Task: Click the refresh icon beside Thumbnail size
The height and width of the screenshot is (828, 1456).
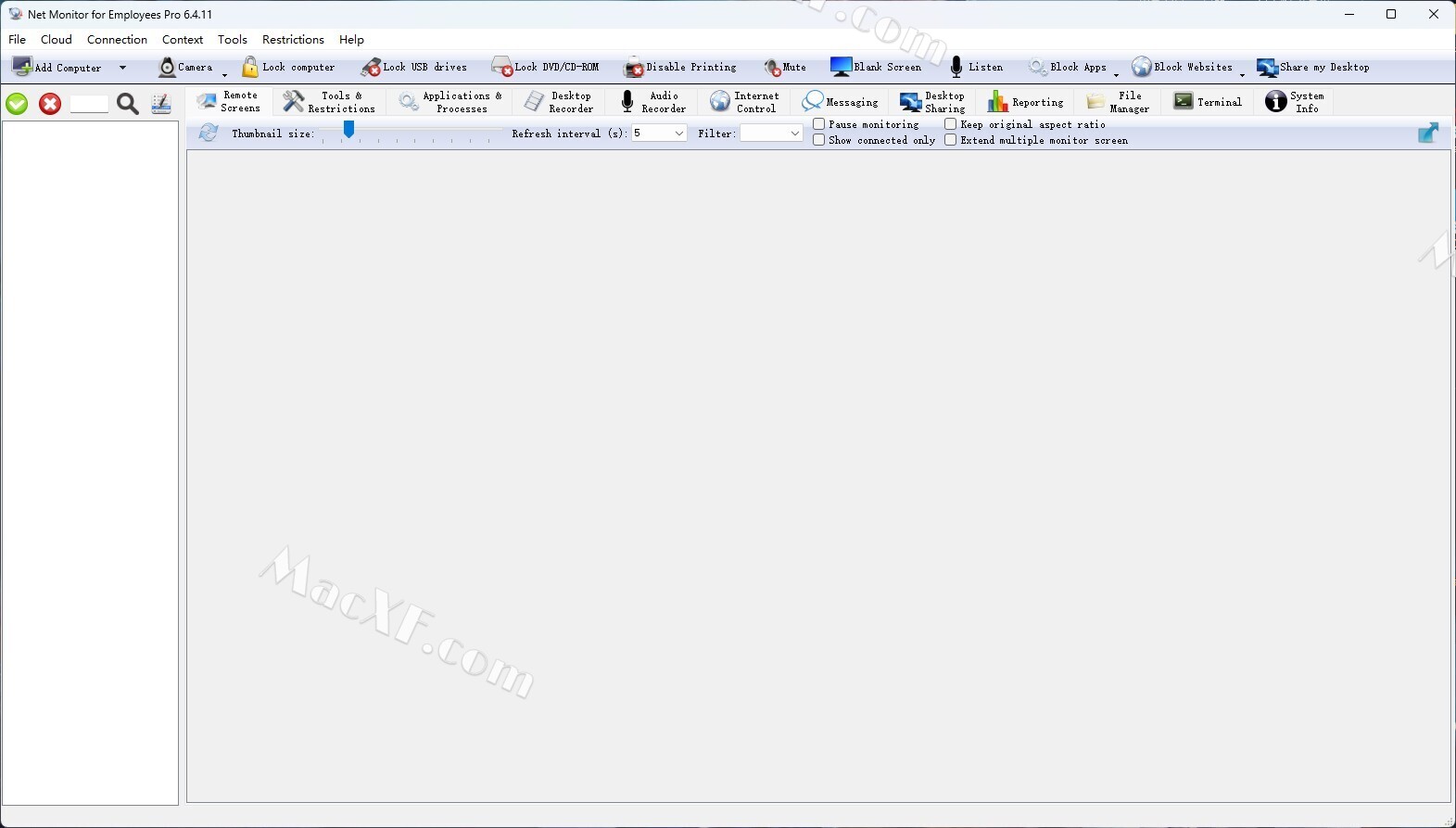Action: click(209, 134)
